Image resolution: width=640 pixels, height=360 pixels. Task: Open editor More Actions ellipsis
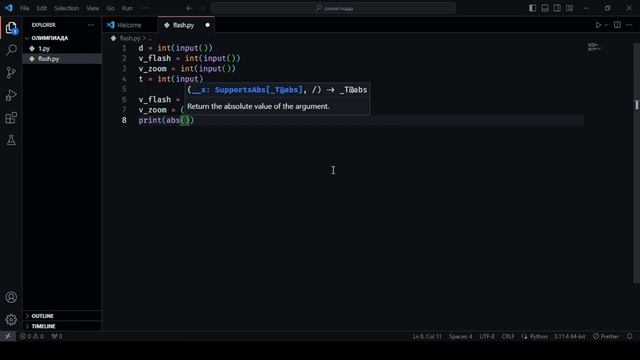[x=629, y=25]
